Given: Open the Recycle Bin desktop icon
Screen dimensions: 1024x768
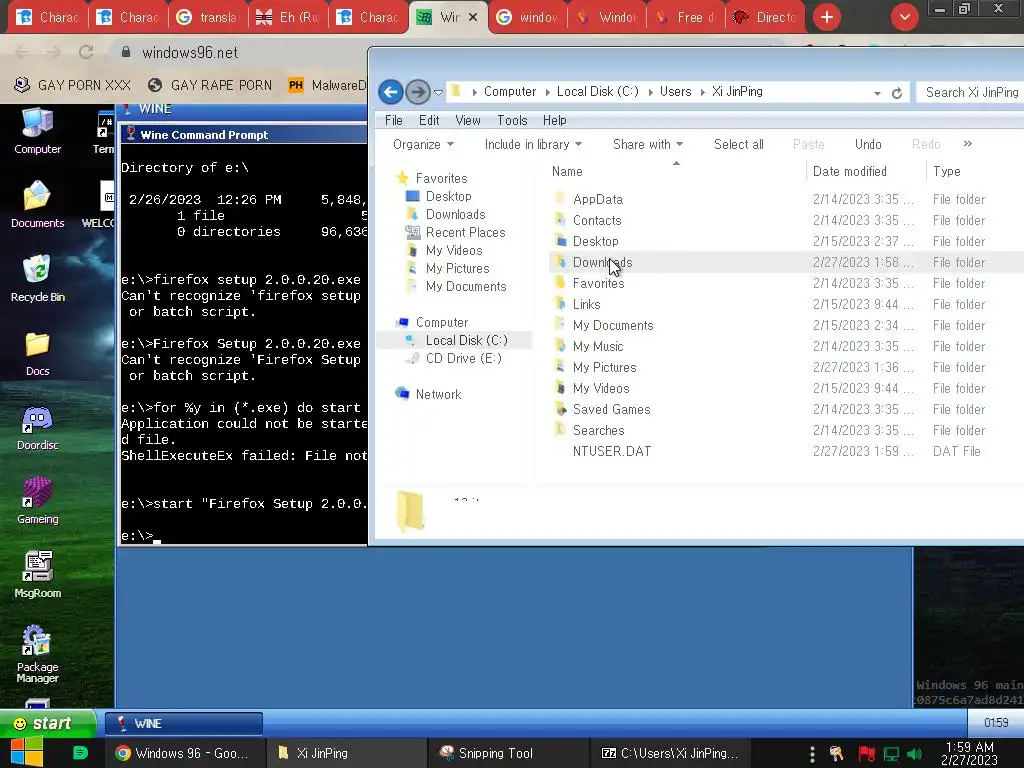Looking at the screenshot, I should (37, 278).
